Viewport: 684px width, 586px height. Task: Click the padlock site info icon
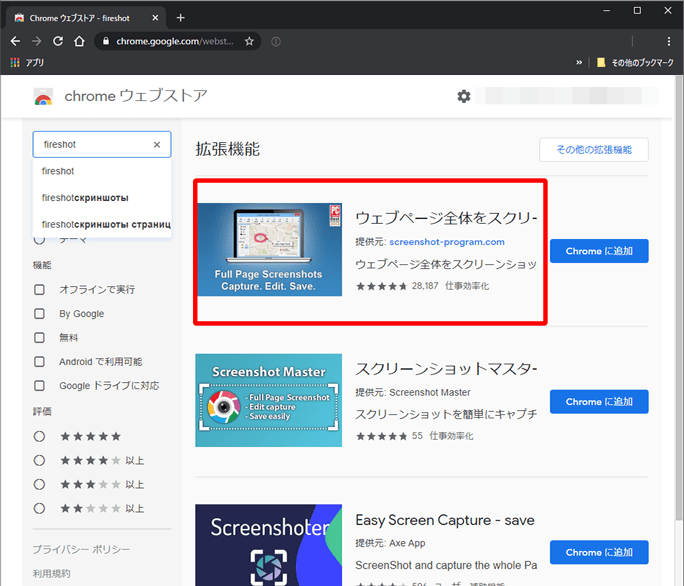point(105,41)
